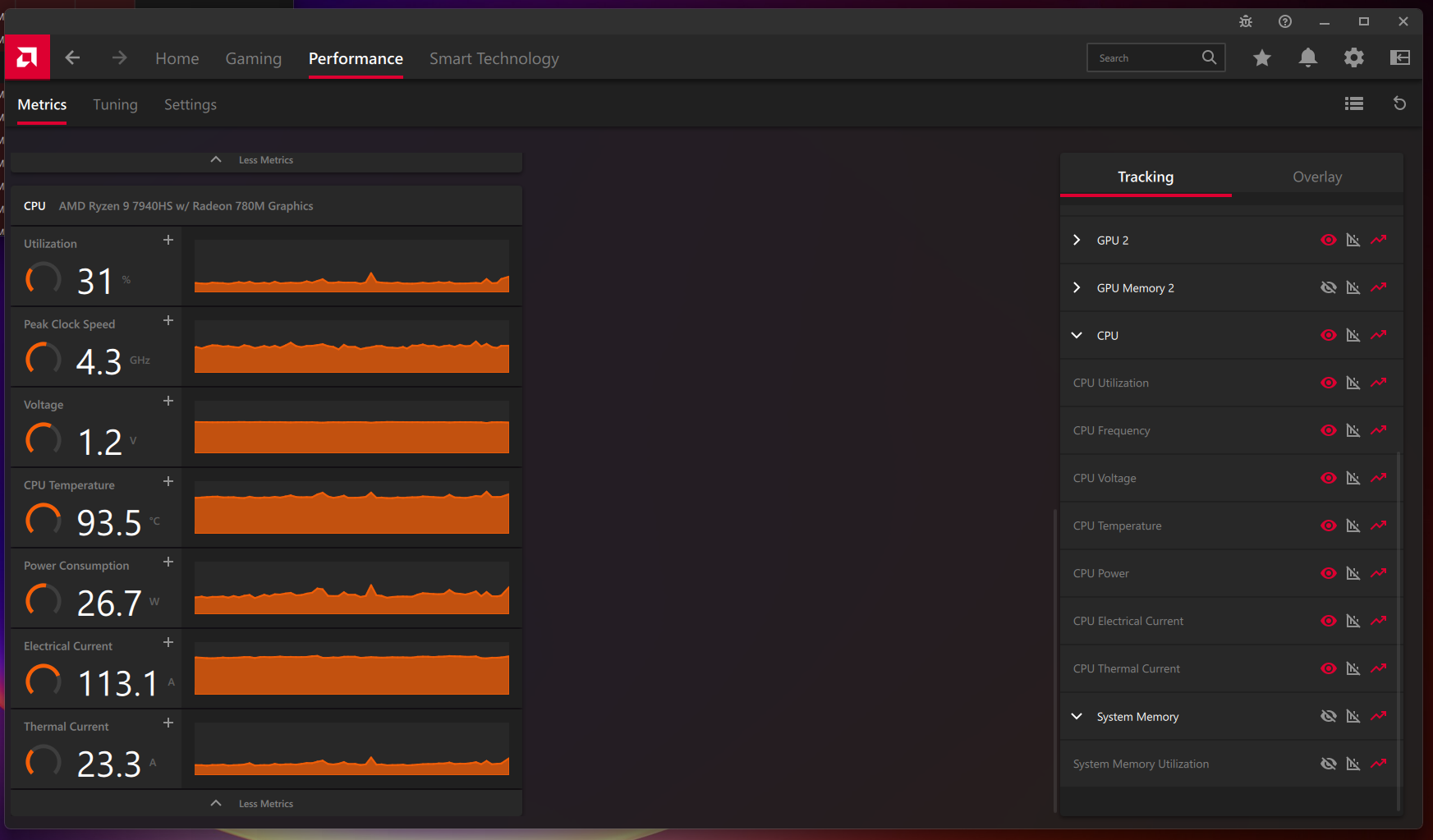Collapse metrics with bottom Less Metrics

point(266,804)
